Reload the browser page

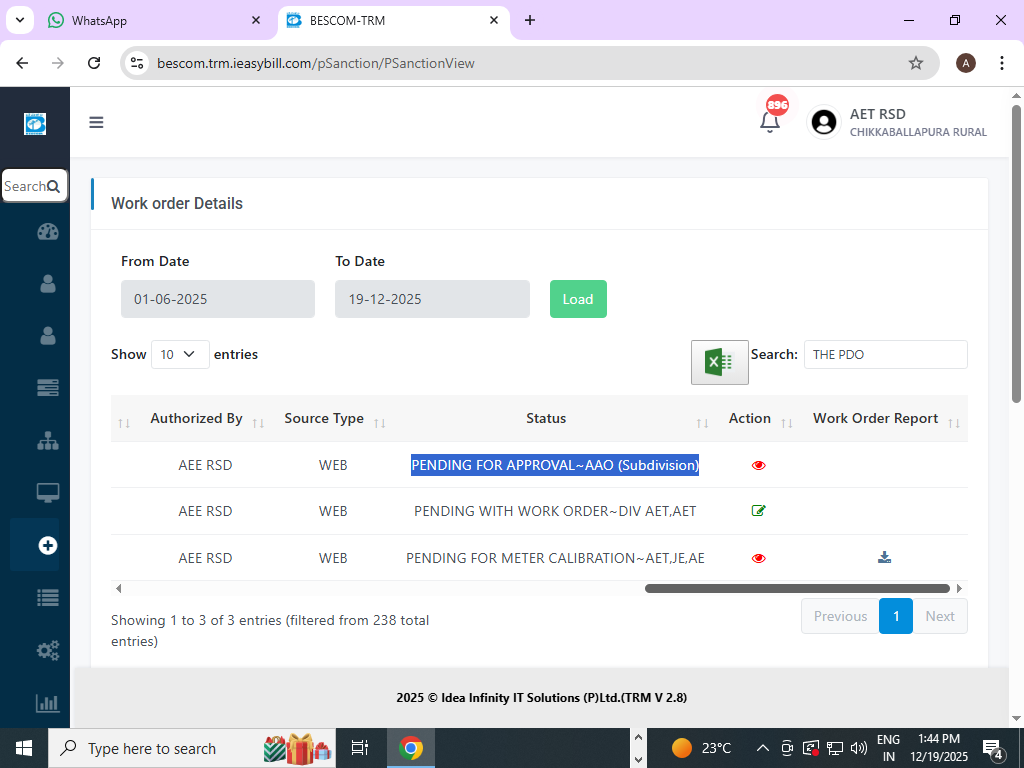pos(94,63)
